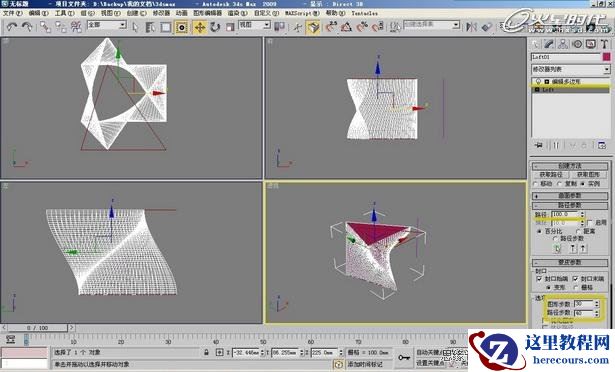Select the Loft entry in modifier stack

[571, 90]
